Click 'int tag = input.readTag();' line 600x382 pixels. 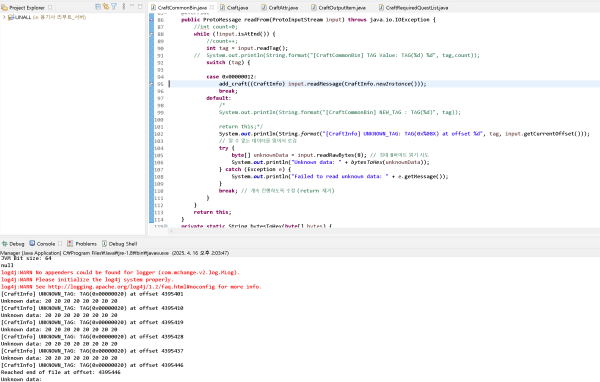(x=247, y=48)
